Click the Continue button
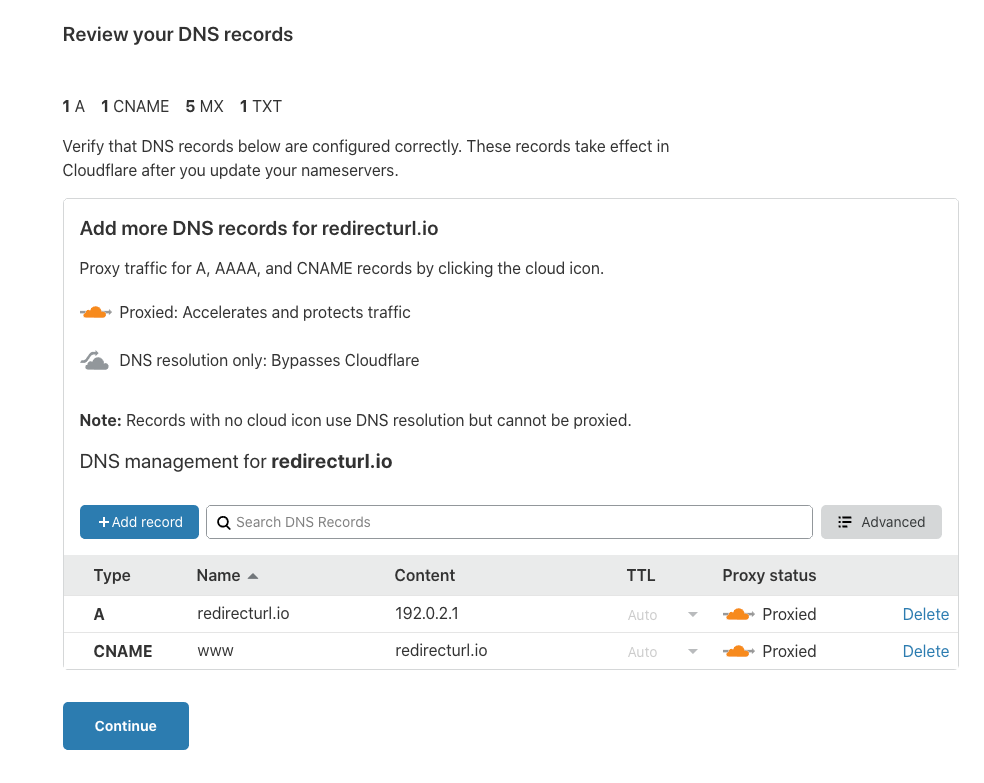 point(126,726)
